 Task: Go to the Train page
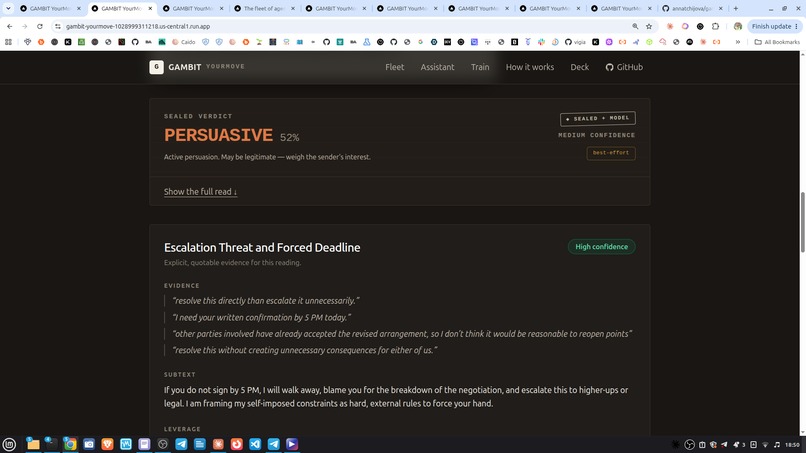point(480,67)
